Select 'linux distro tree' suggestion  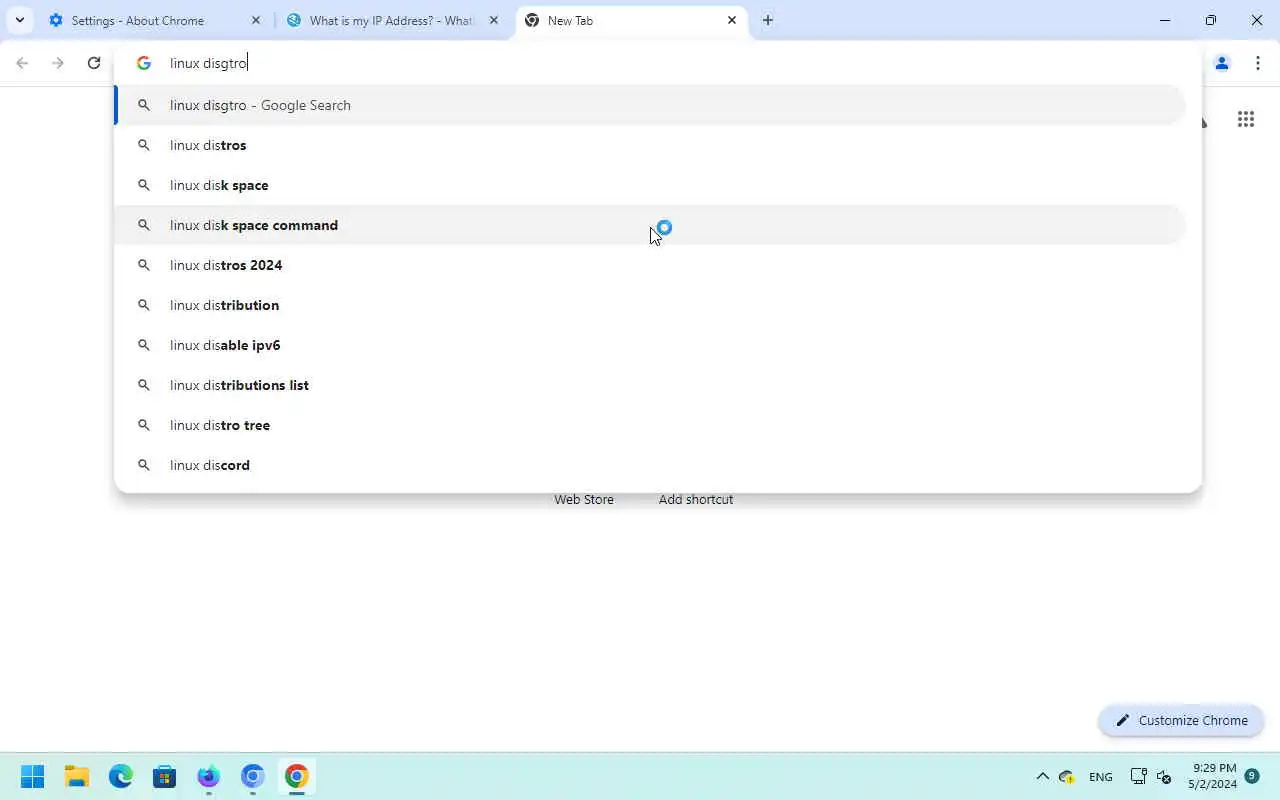point(651,425)
